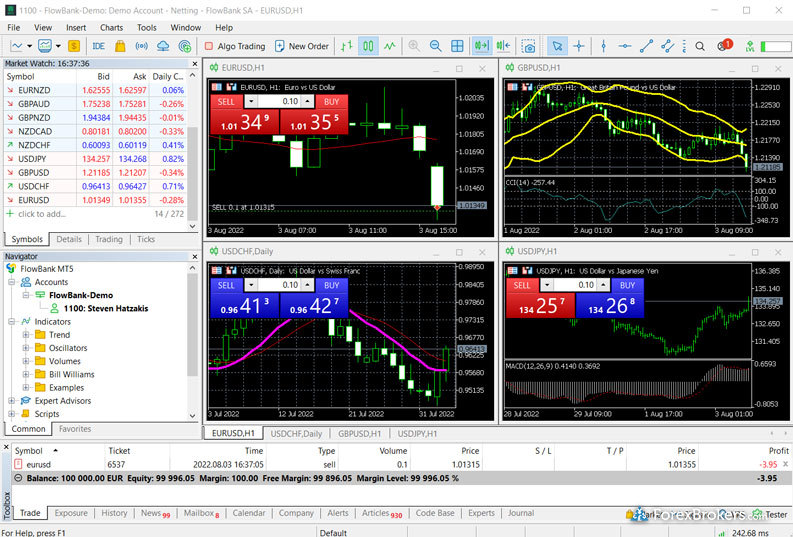The width and height of the screenshot is (793, 537).
Task: Open the Market Watch dollar icon
Action: coord(74,46)
